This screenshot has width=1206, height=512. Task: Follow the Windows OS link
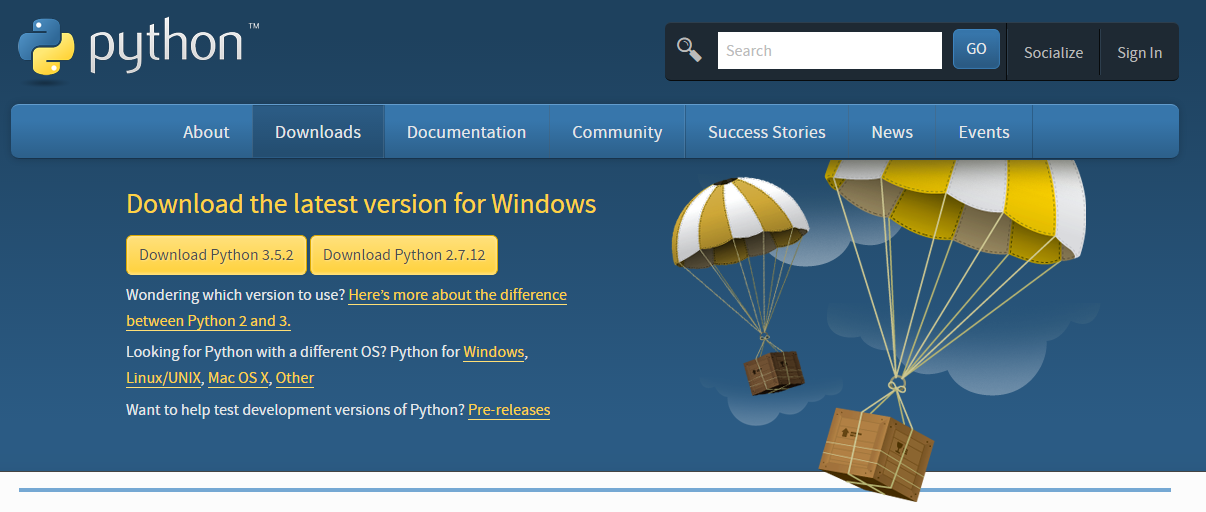coord(494,352)
